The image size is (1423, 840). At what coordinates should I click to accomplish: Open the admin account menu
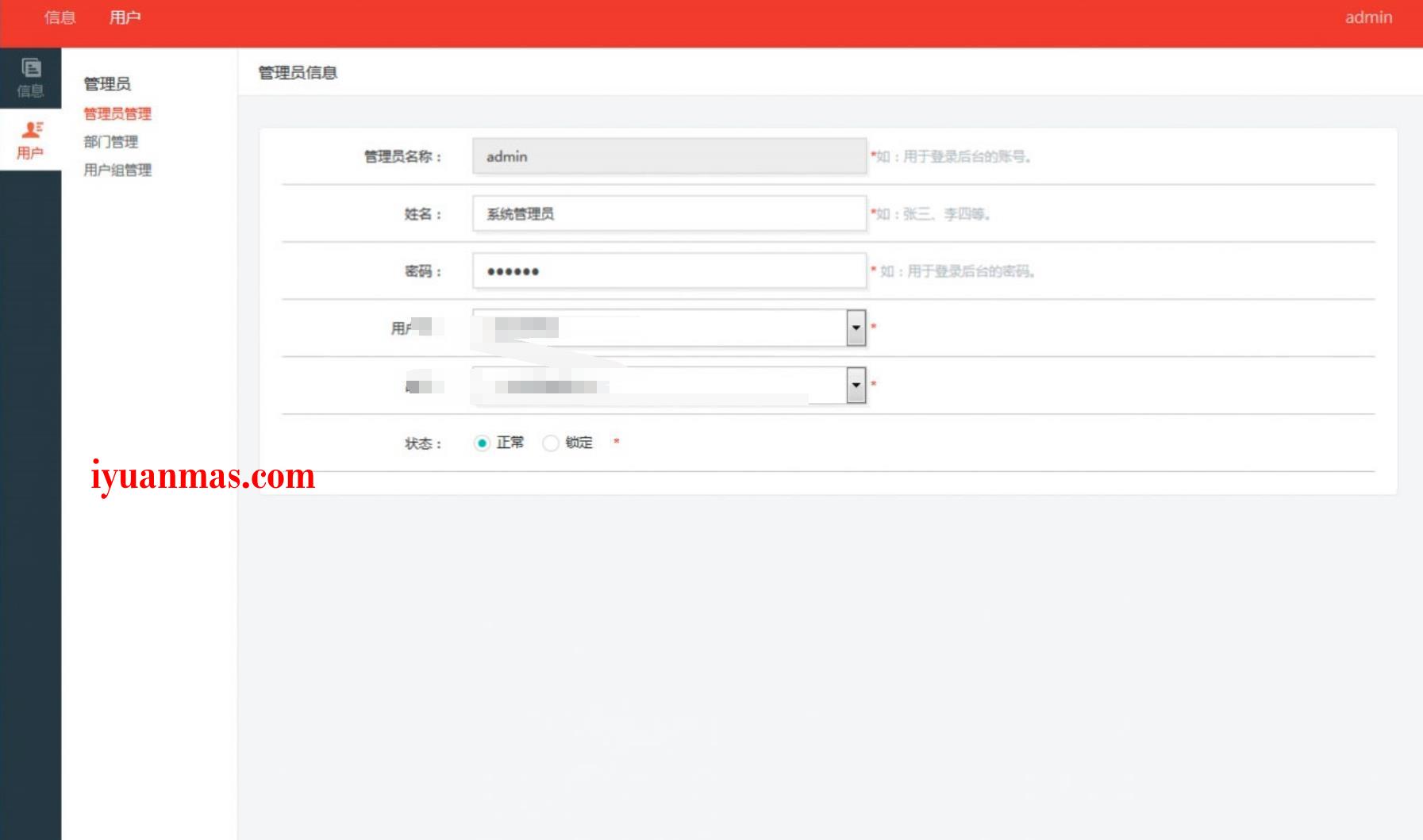(1368, 17)
